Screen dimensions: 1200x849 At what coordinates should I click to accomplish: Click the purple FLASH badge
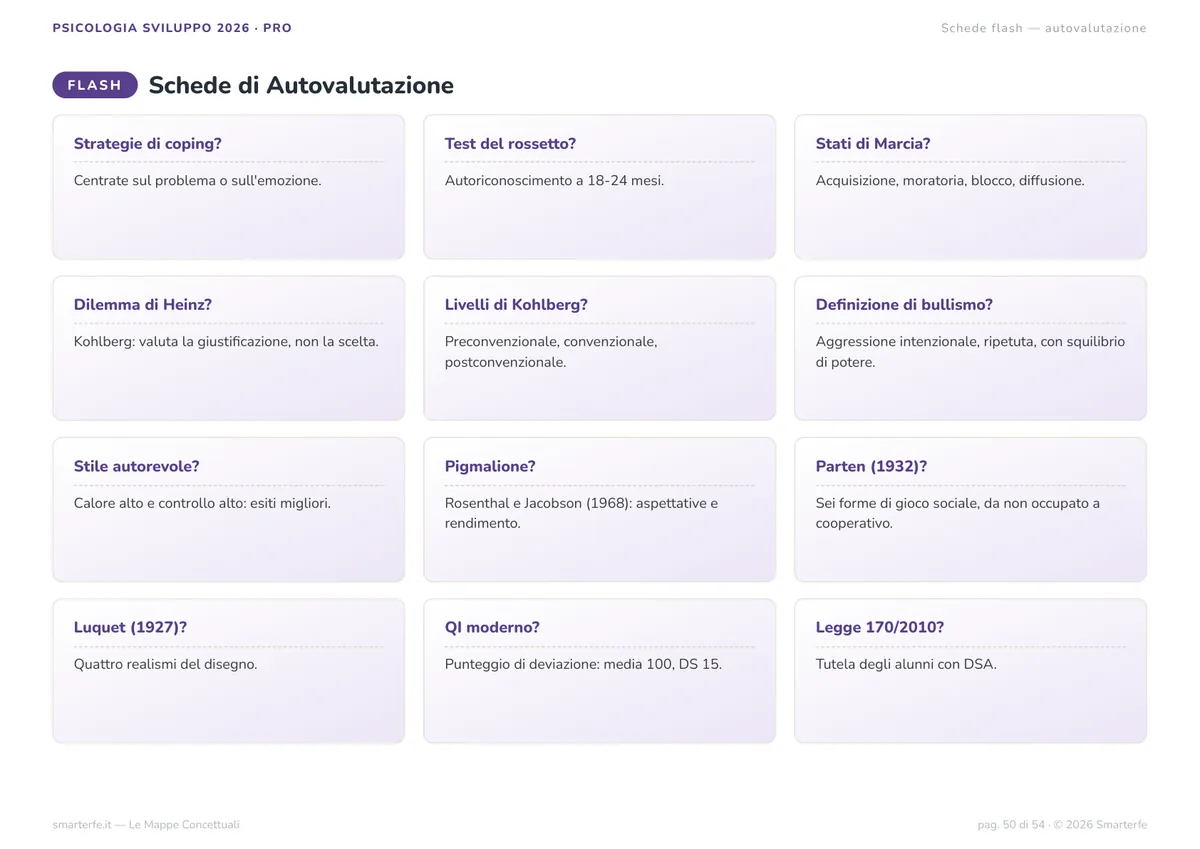tap(95, 85)
